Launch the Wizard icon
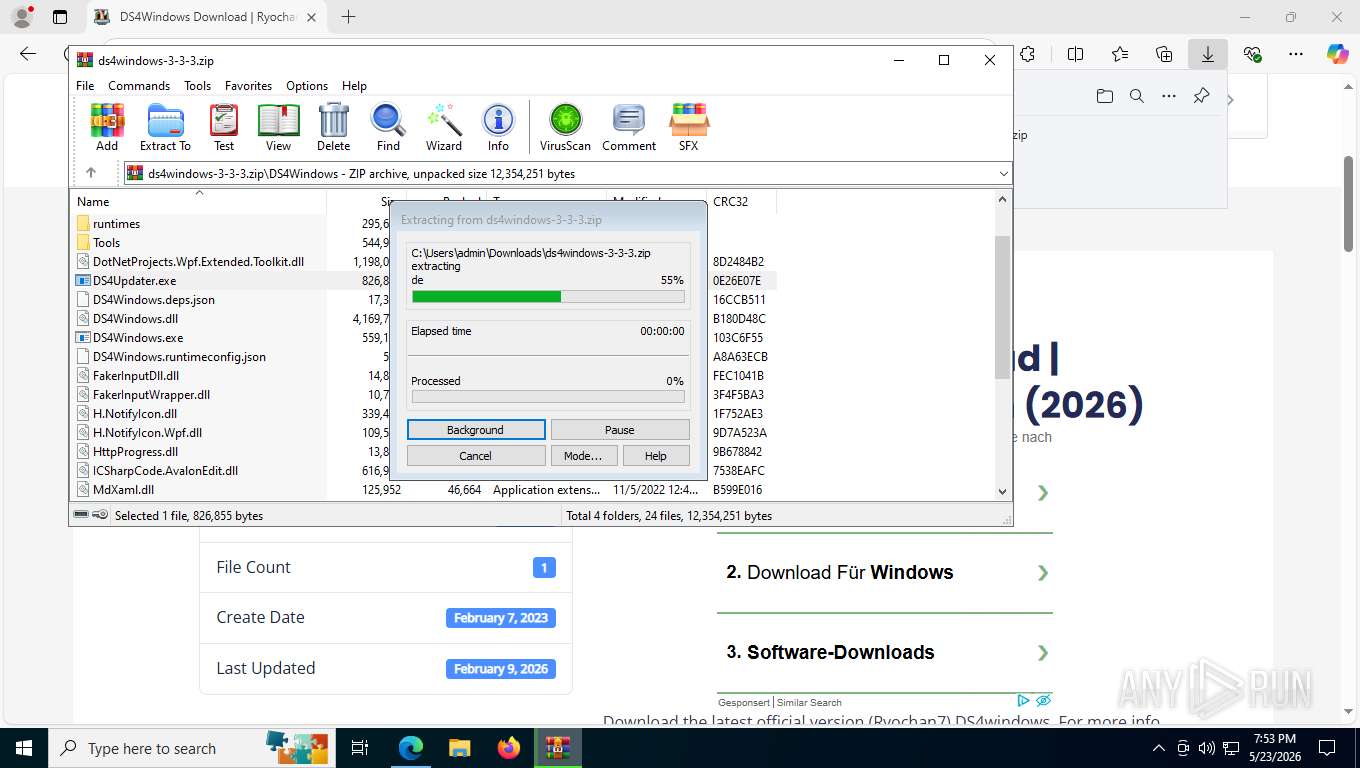This screenshot has height=768, width=1360. [x=444, y=126]
